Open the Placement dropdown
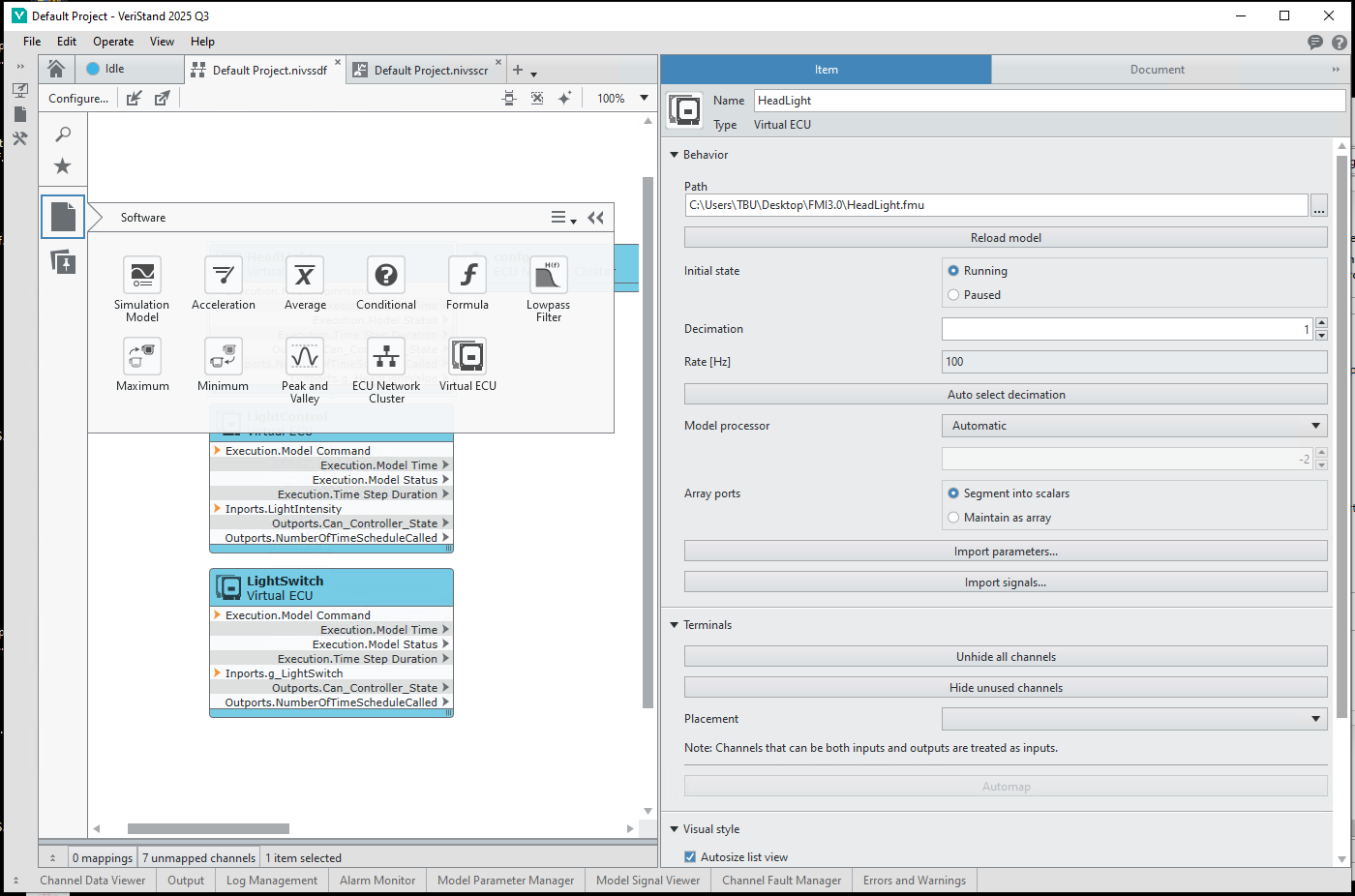The image size is (1355, 896). (x=1133, y=719)
